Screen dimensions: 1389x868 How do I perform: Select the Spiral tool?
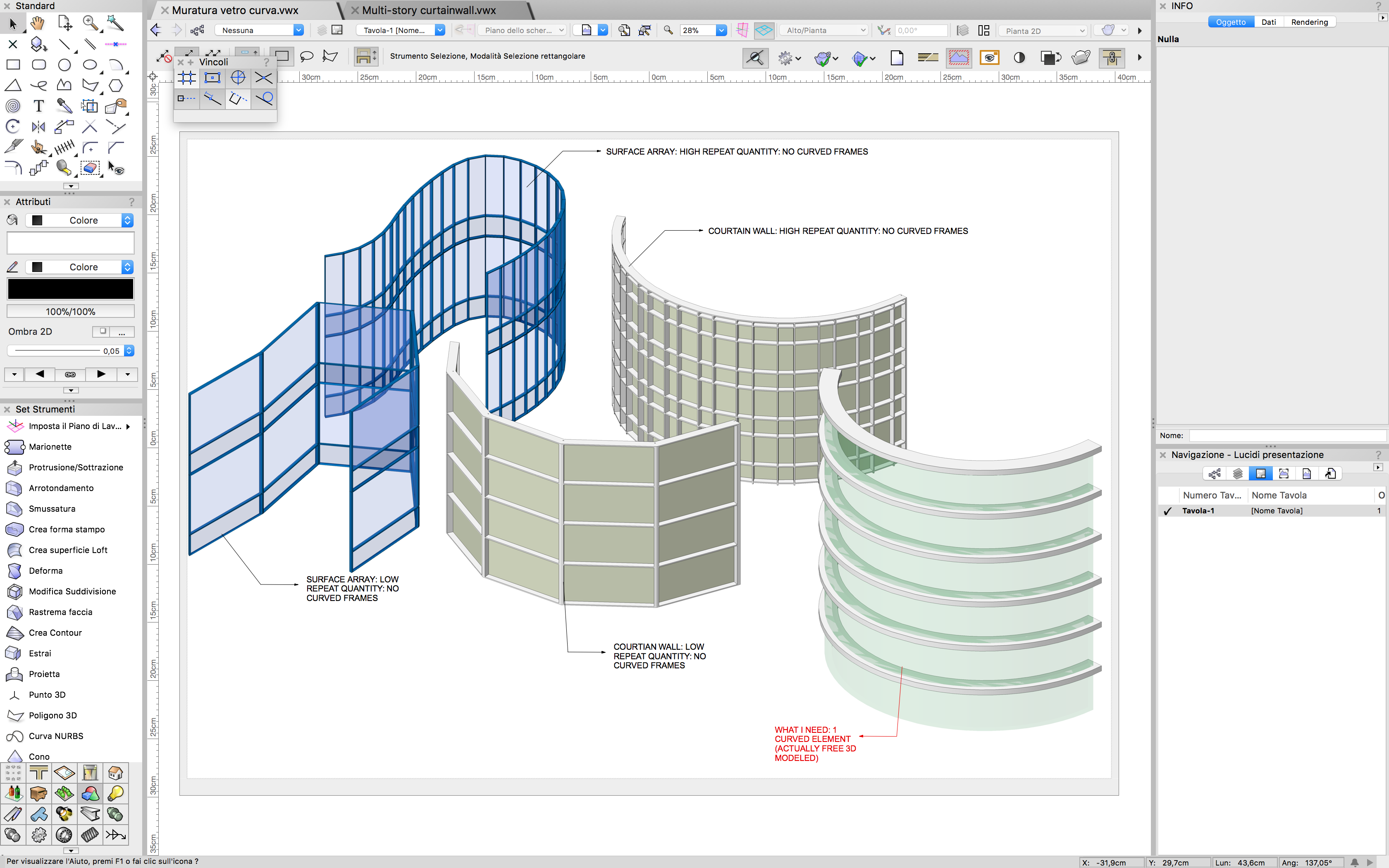tap(13, 106)
